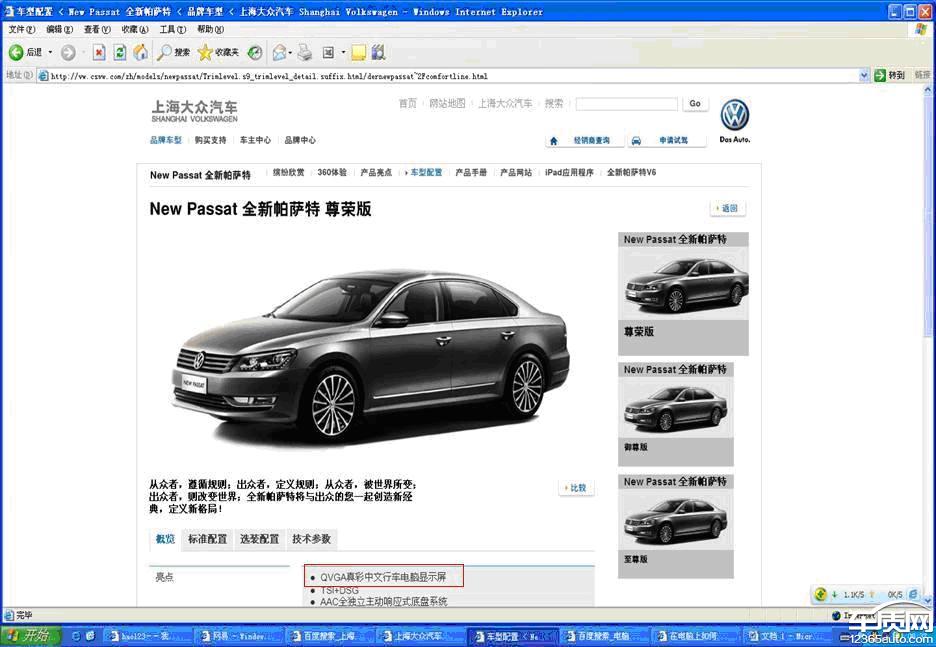The height and width of the screenshot is (647, 936).
Task: Open the Mail button dropdown arrow
Action: [290, 53]
